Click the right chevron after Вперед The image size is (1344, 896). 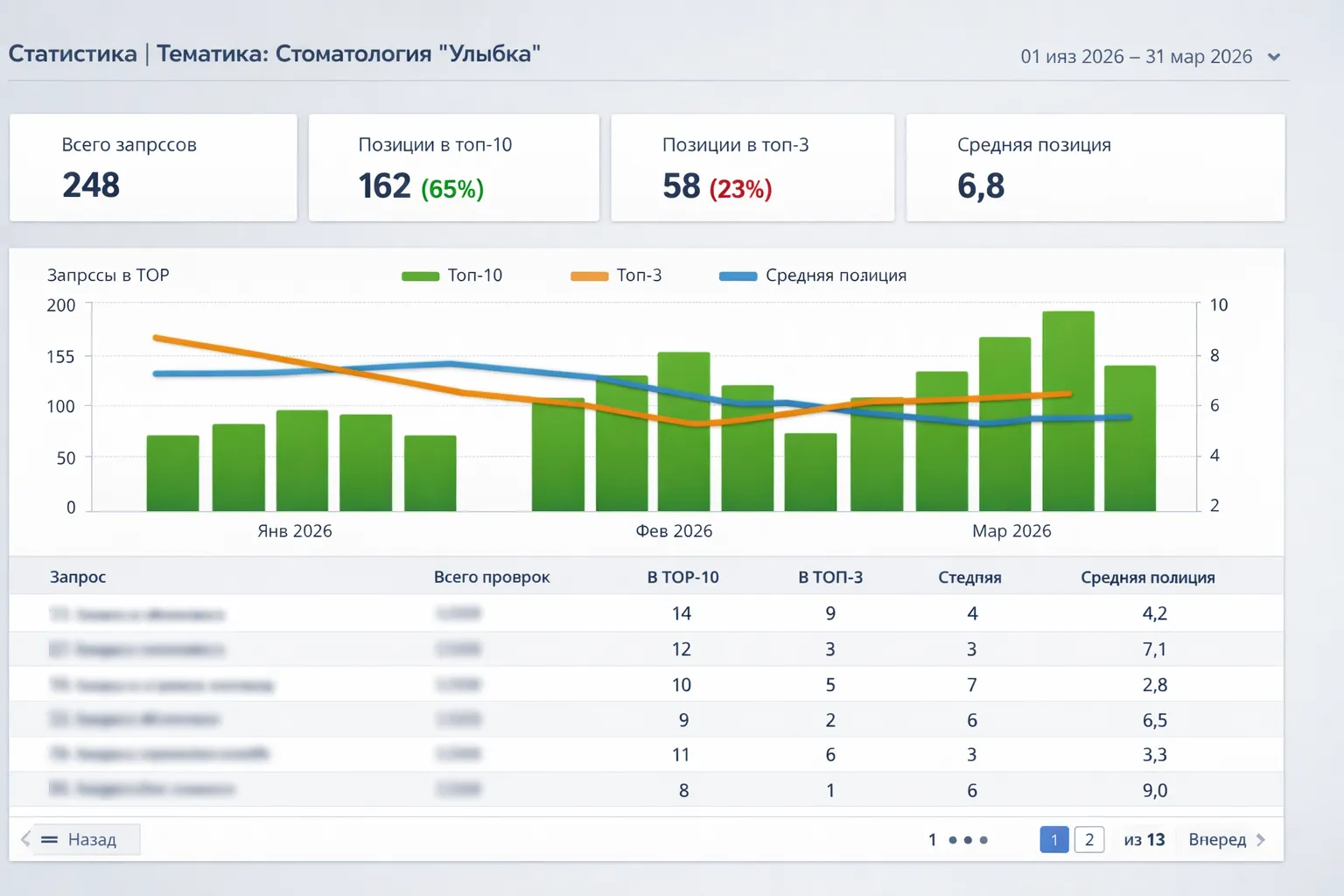1261,839
